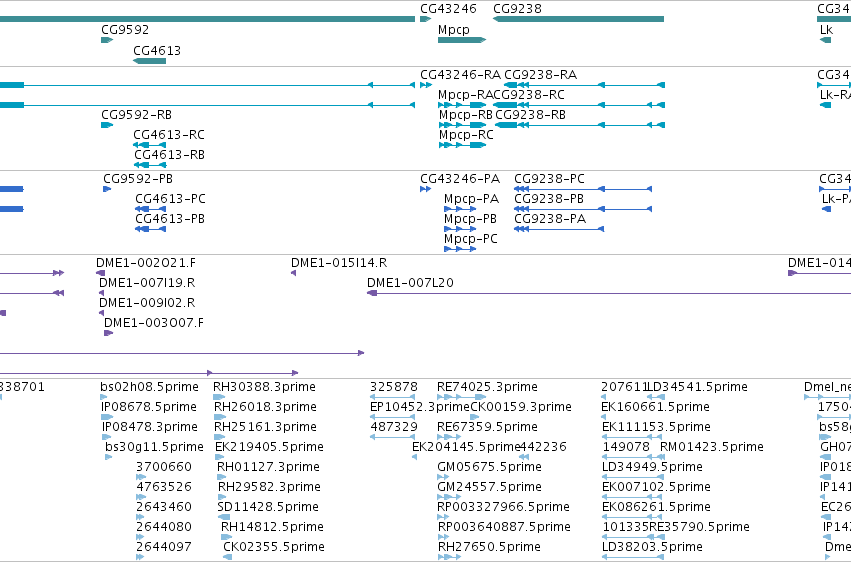
Task: Click the CG9238-PC CDS label
Action: pyautogui.click(x=549, y=179)
